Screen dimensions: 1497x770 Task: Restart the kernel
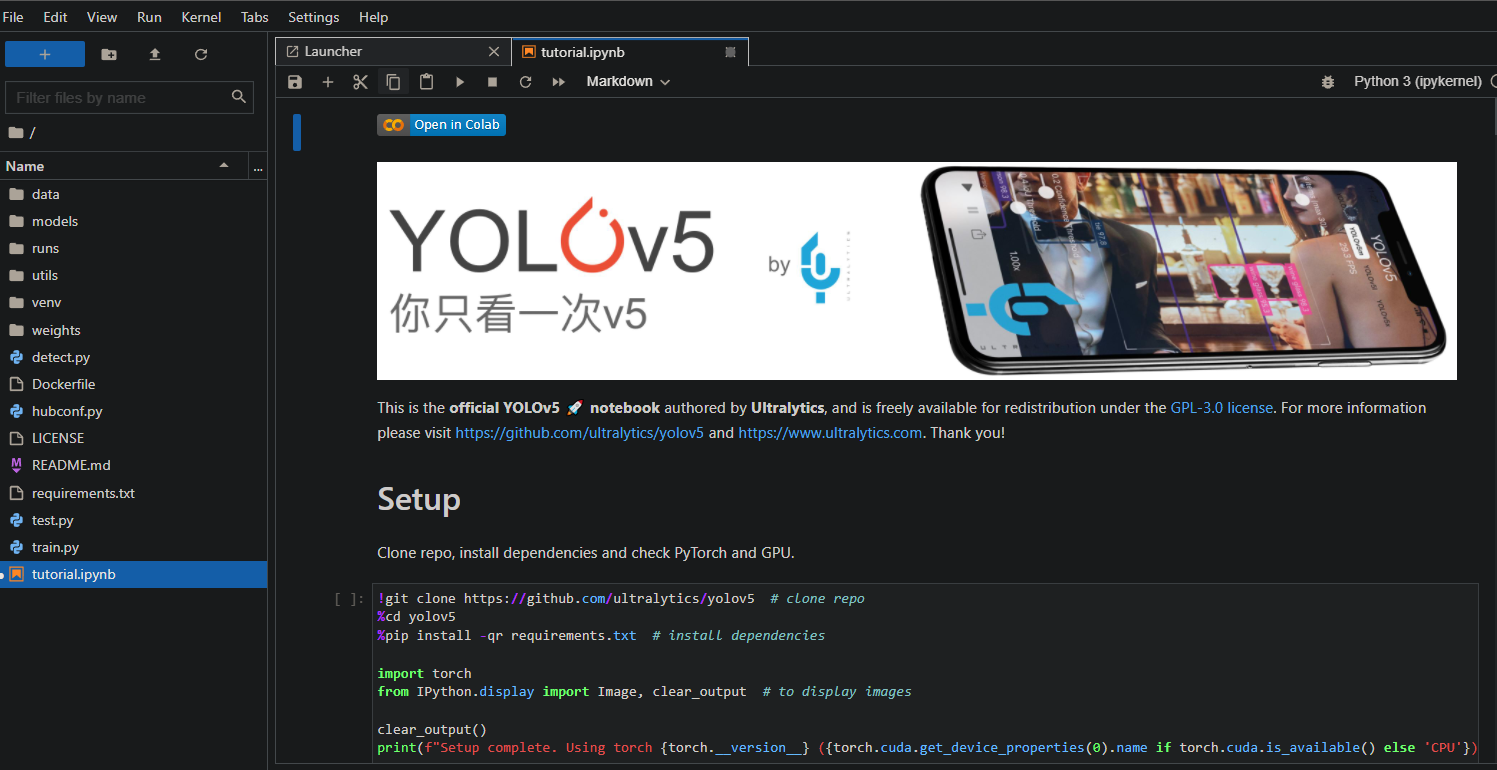[525, 82]
